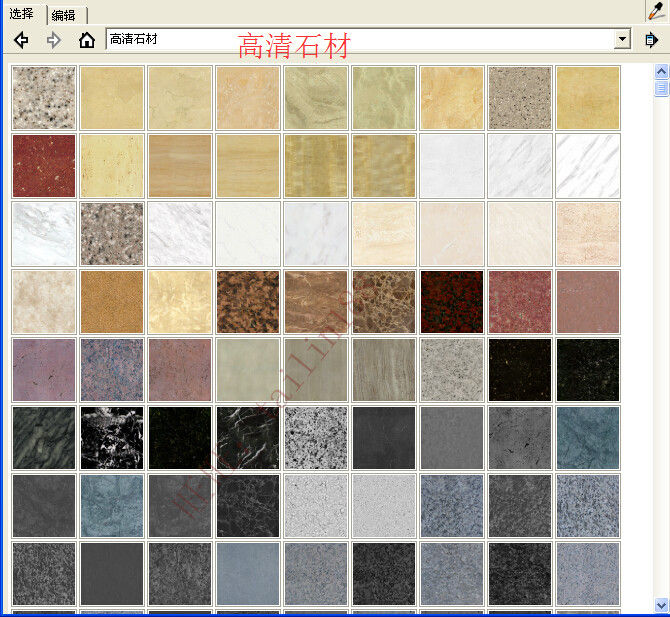Pick the white marble with diagonal gray streaks, row two last
Screen dimensions: 670x617
pos(588,166)
